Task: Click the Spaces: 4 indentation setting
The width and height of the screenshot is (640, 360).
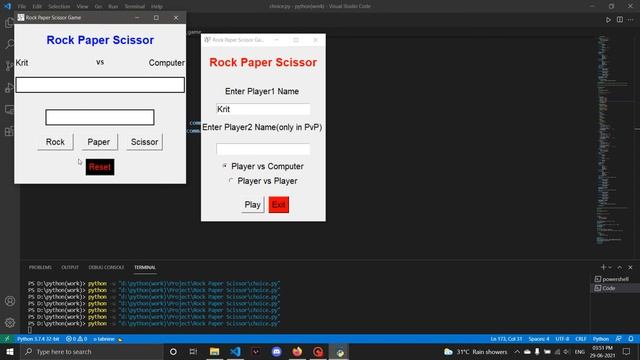Action: 539,339
